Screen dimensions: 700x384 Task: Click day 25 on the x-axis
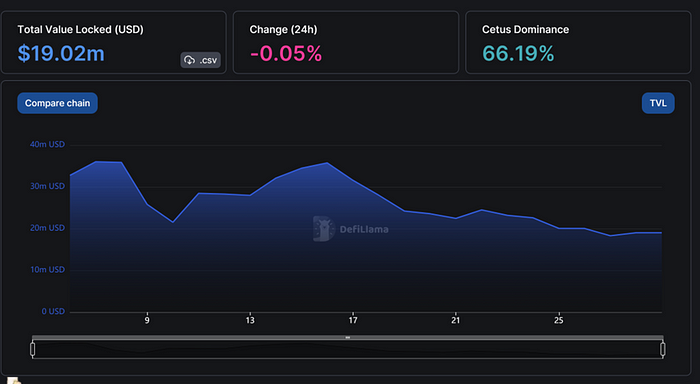point(558,320)
